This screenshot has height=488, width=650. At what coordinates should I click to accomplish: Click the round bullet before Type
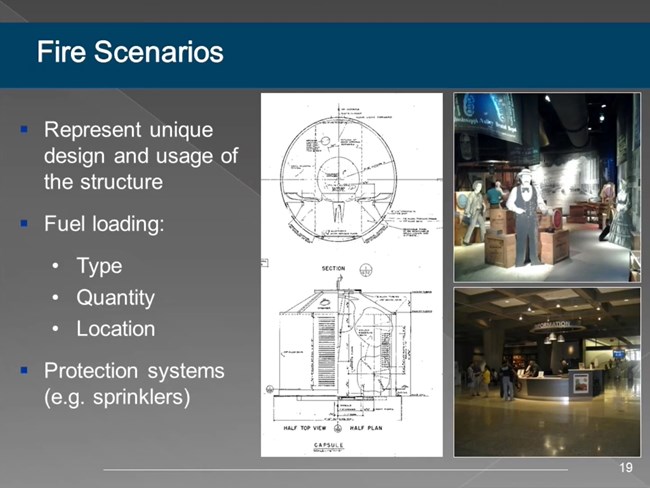[54, 266]
